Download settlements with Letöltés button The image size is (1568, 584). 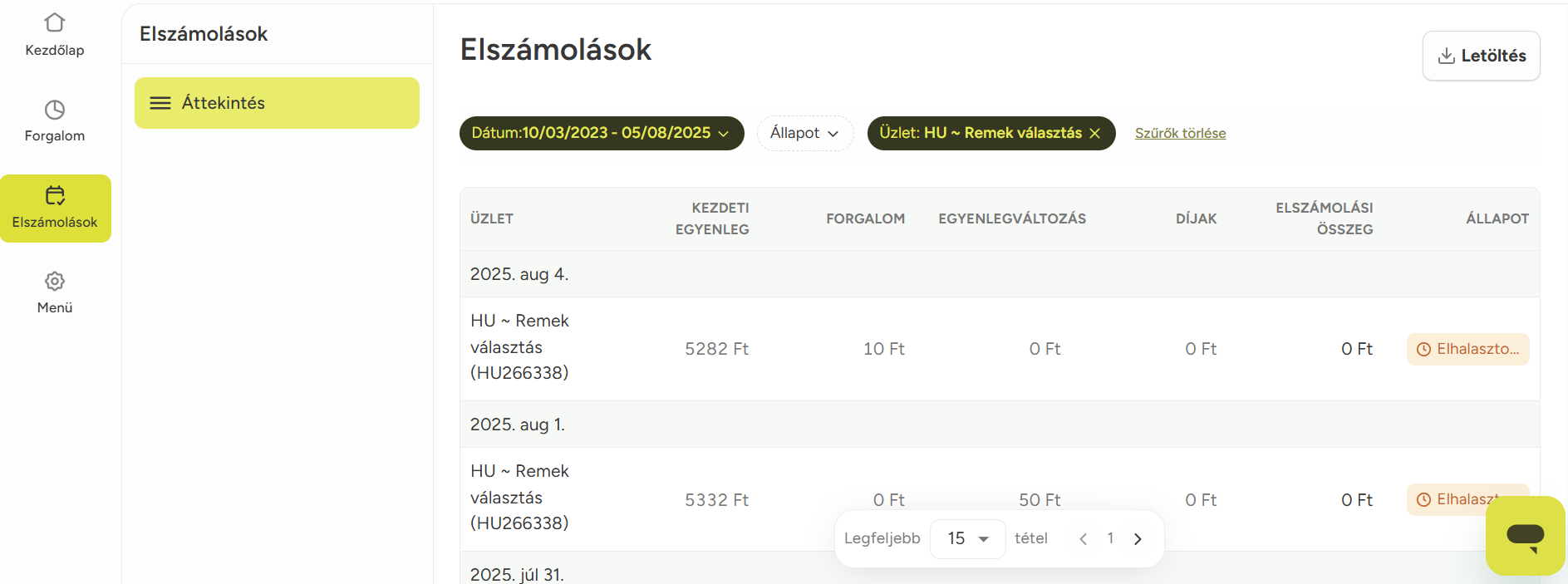click(1481, 56)
